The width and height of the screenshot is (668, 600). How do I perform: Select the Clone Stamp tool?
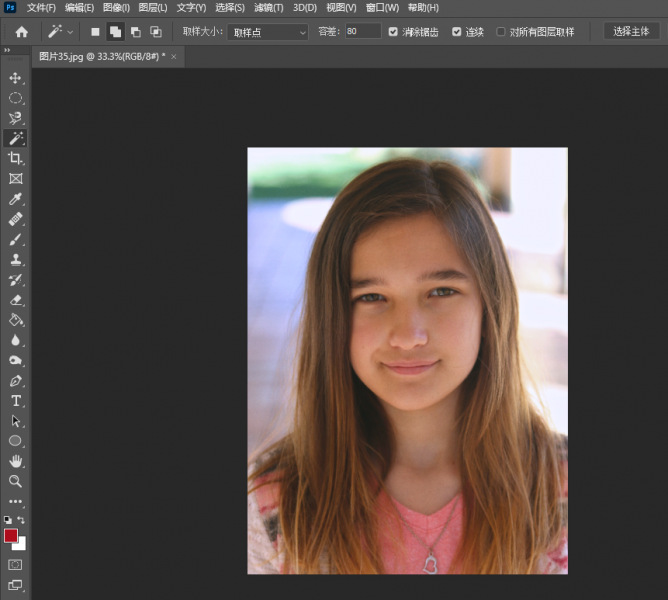[15, 260]
